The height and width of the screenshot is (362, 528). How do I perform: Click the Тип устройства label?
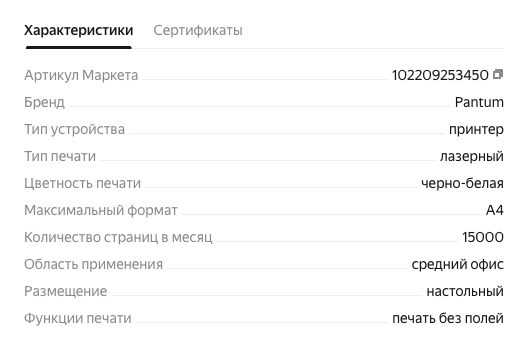coord(74,129)
